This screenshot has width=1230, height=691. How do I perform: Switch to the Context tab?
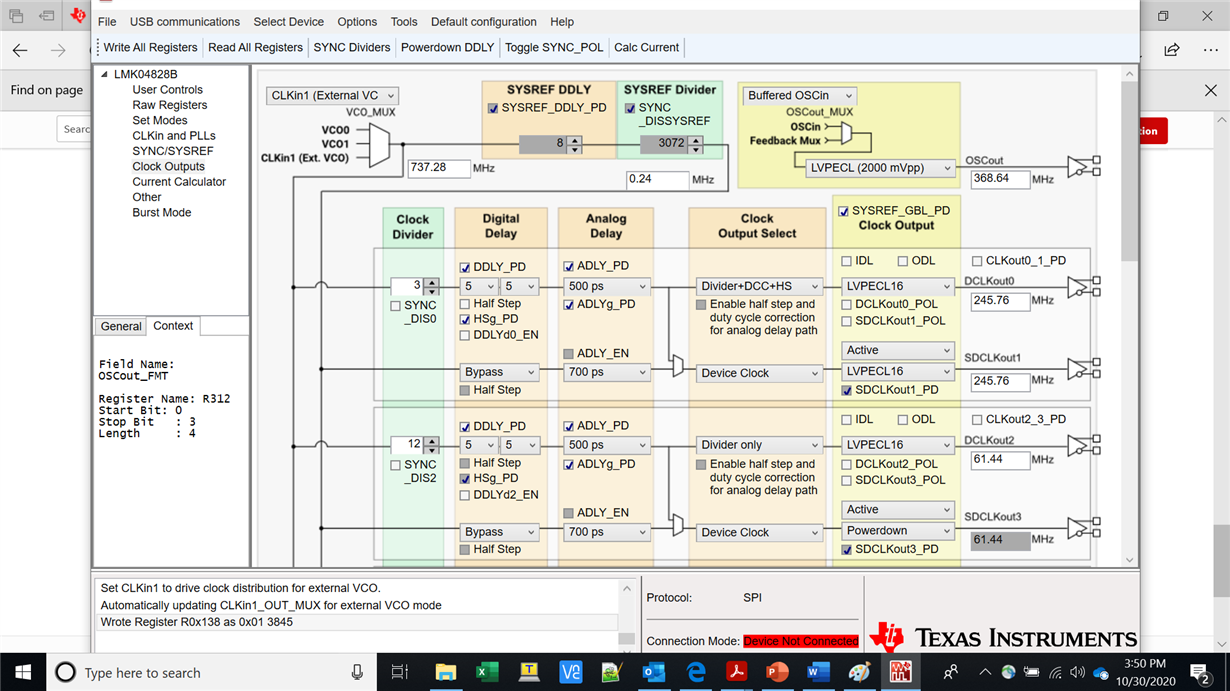(173, 326)
